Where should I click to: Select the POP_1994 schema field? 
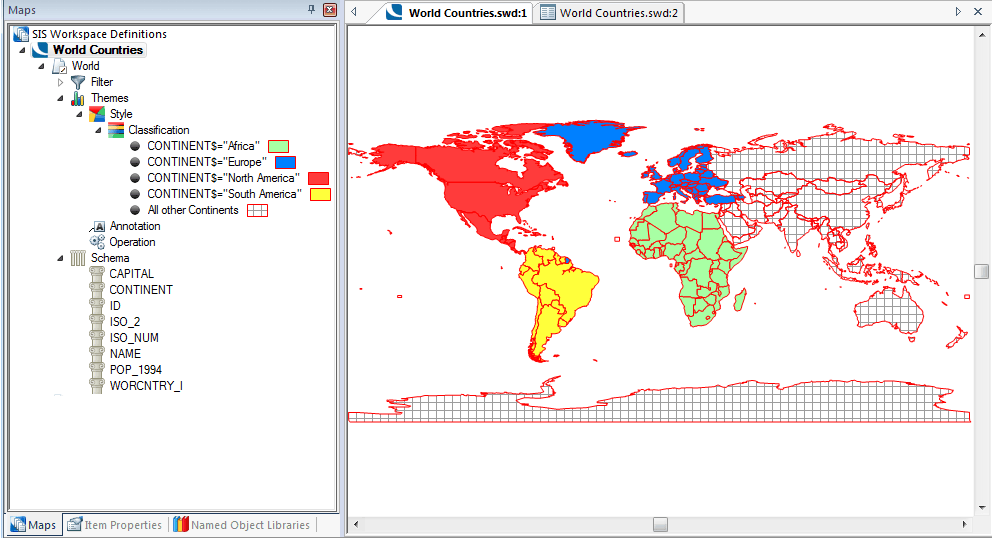[135, 370]
